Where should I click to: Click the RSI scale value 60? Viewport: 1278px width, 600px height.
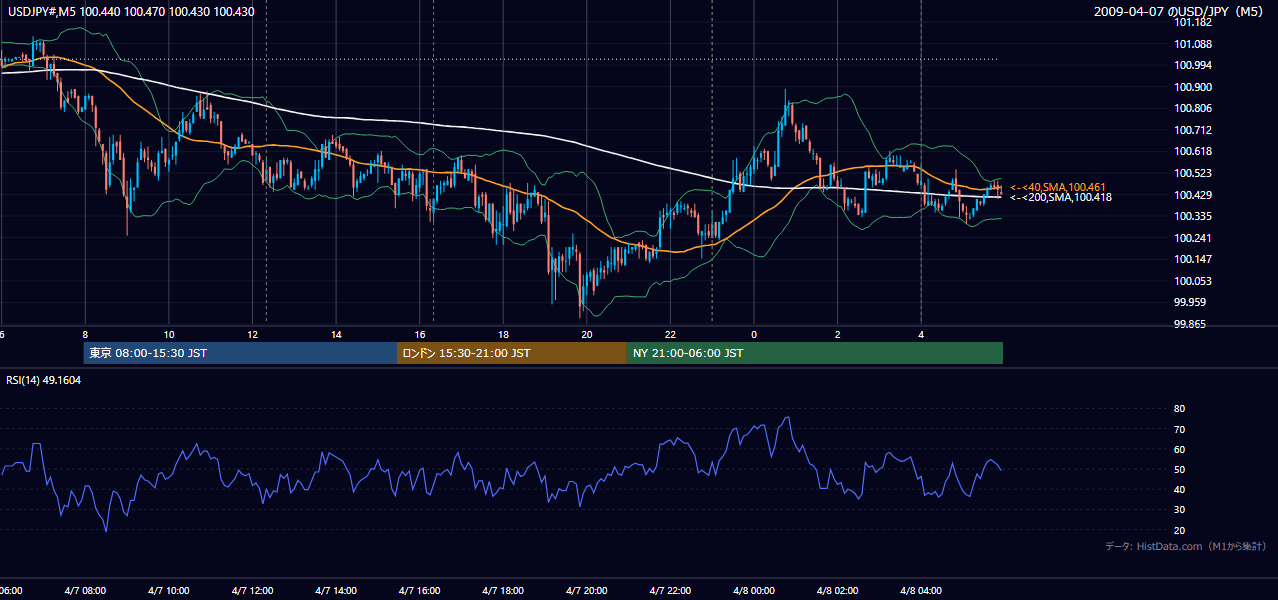pos(1179,449)
